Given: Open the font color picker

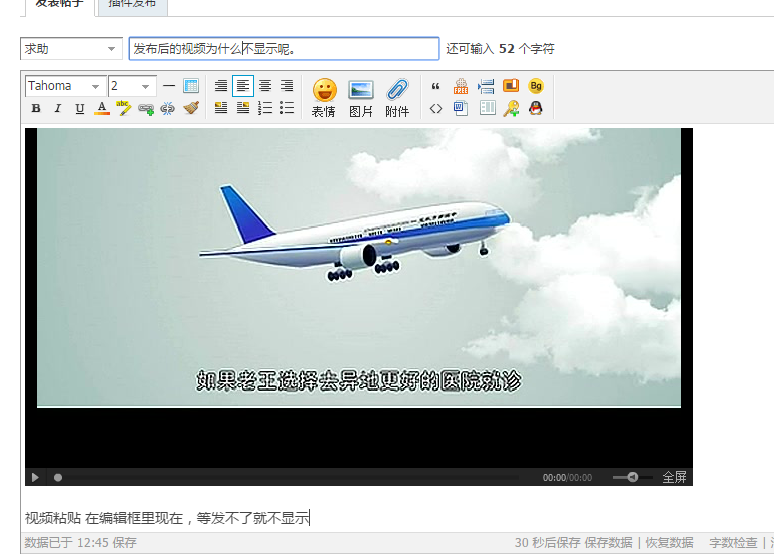Looking at the screenshot, I should [102, 108].
